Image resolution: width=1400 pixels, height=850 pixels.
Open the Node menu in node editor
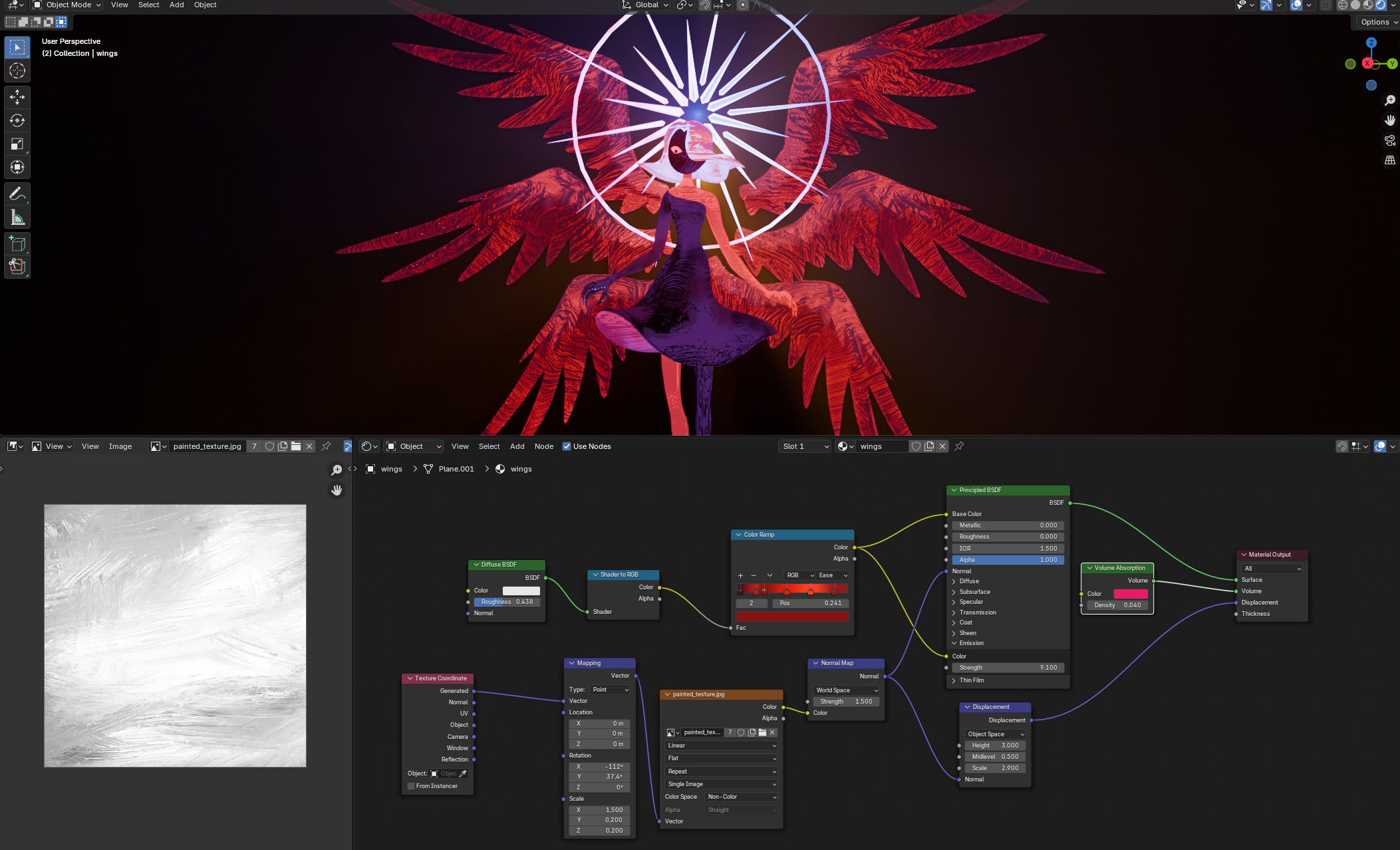pos(544,446)
